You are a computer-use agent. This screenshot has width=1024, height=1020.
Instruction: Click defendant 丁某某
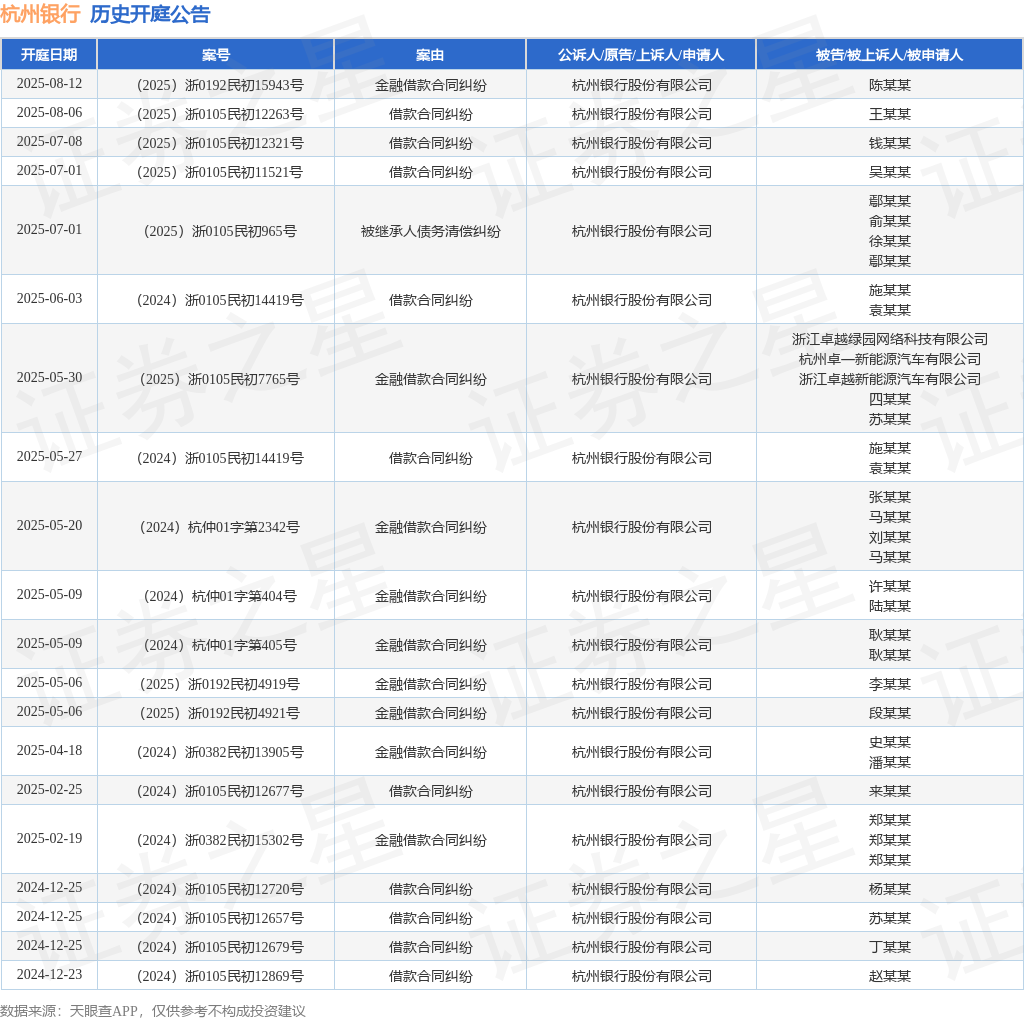point(889,948)
